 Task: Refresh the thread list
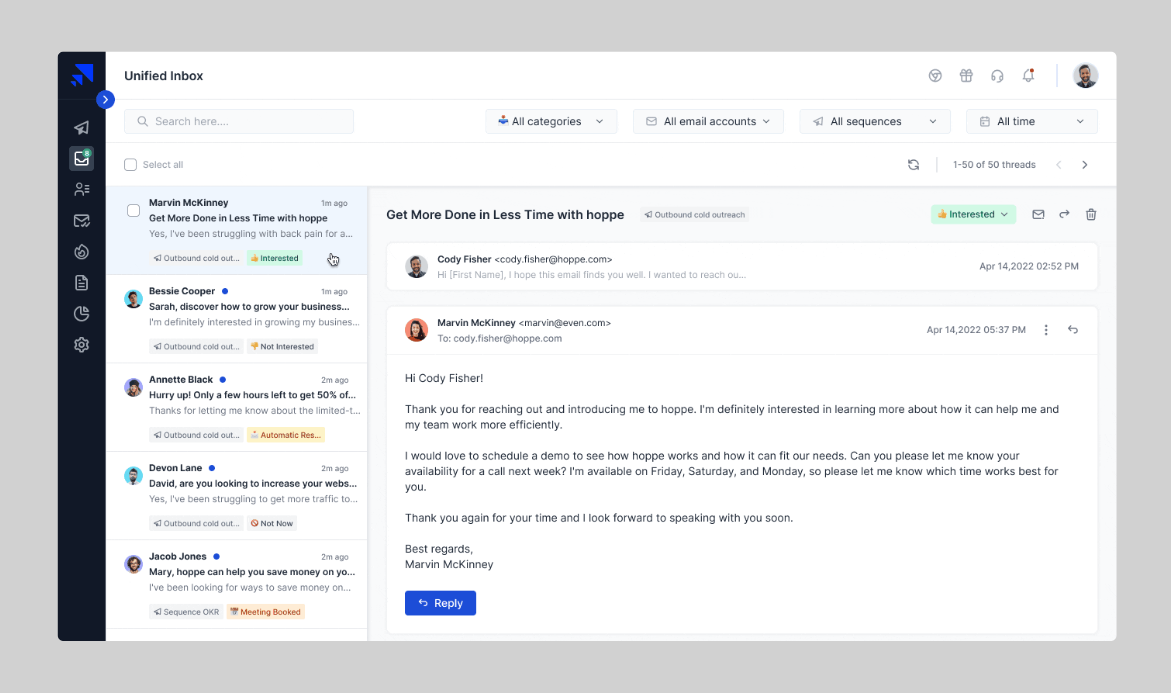pos(913,164)
